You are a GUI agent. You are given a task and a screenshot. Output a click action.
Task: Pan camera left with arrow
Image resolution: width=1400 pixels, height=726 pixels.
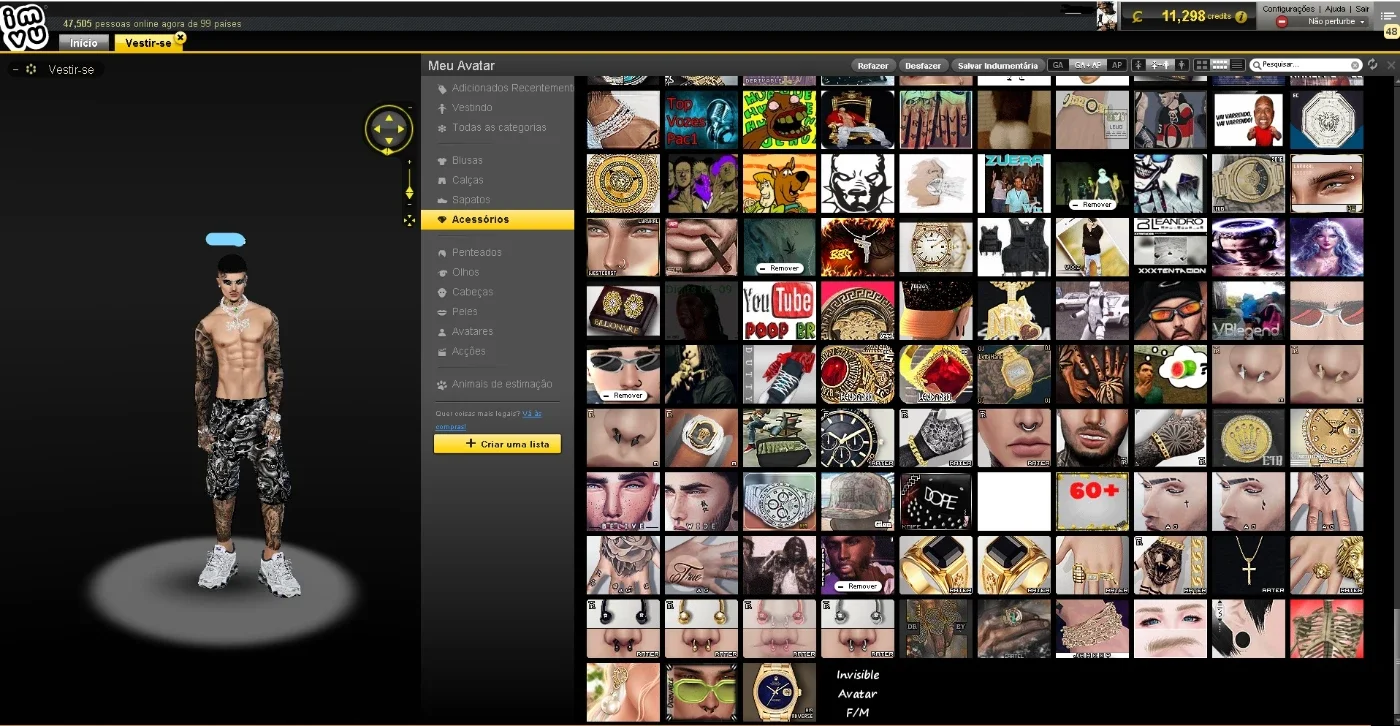point(376,129)
